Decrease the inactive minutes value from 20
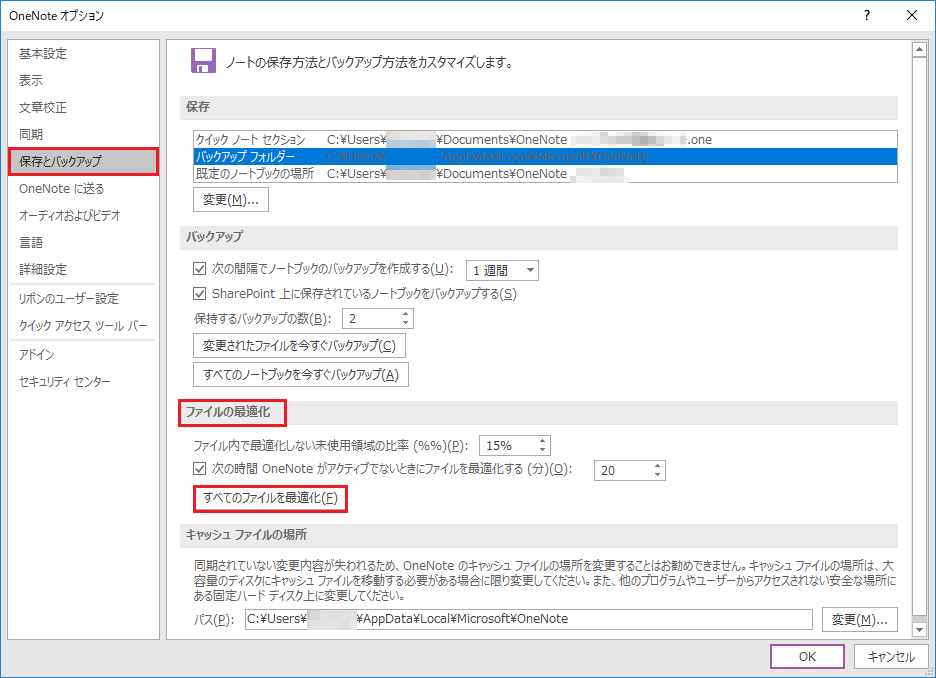 click(657, 474)
